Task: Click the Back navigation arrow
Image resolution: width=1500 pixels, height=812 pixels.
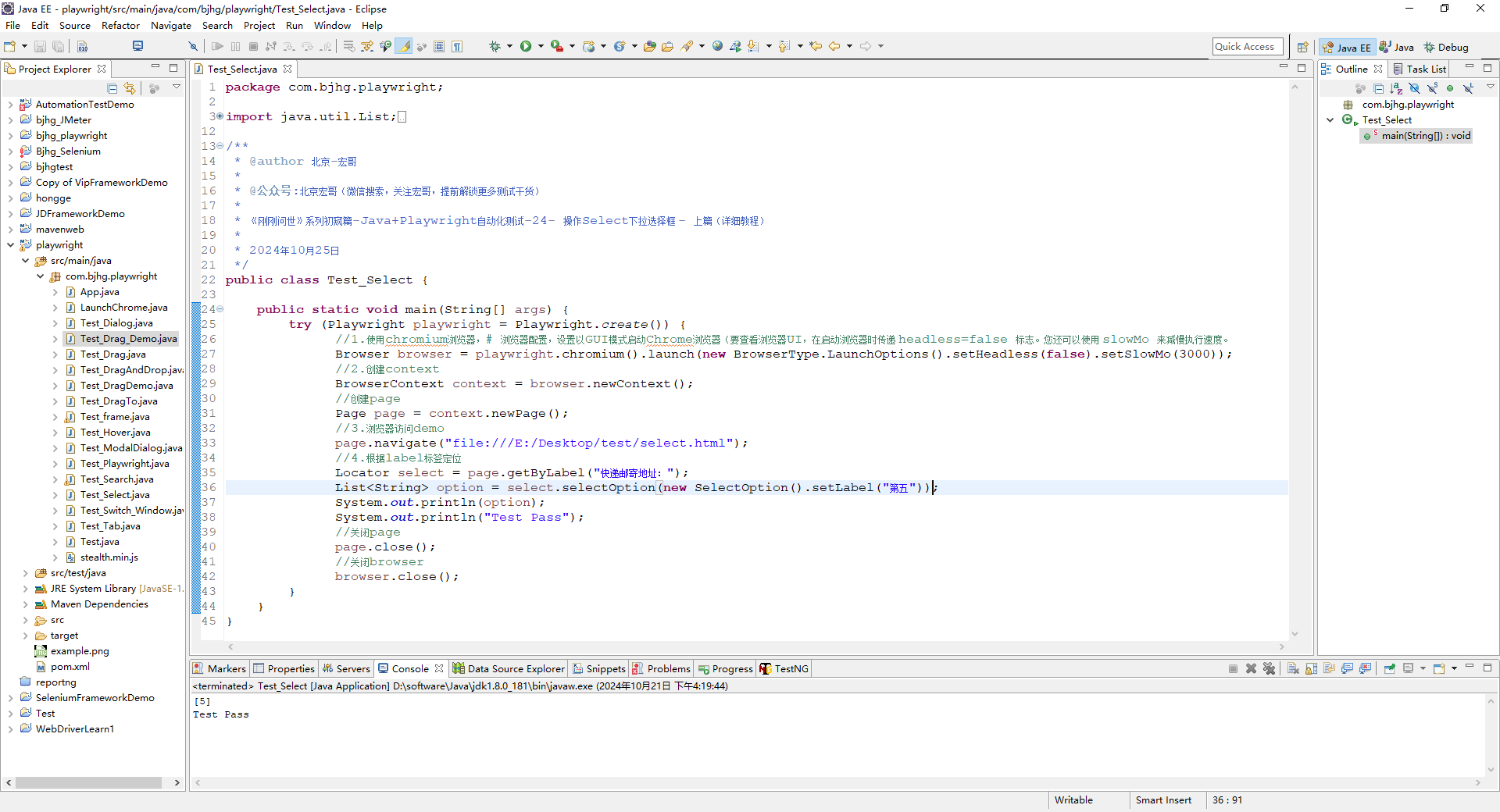Action: pos(834,46)
